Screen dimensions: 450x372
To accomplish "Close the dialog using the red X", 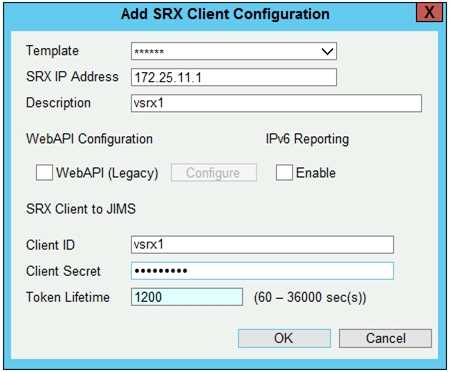I will 430,13.
